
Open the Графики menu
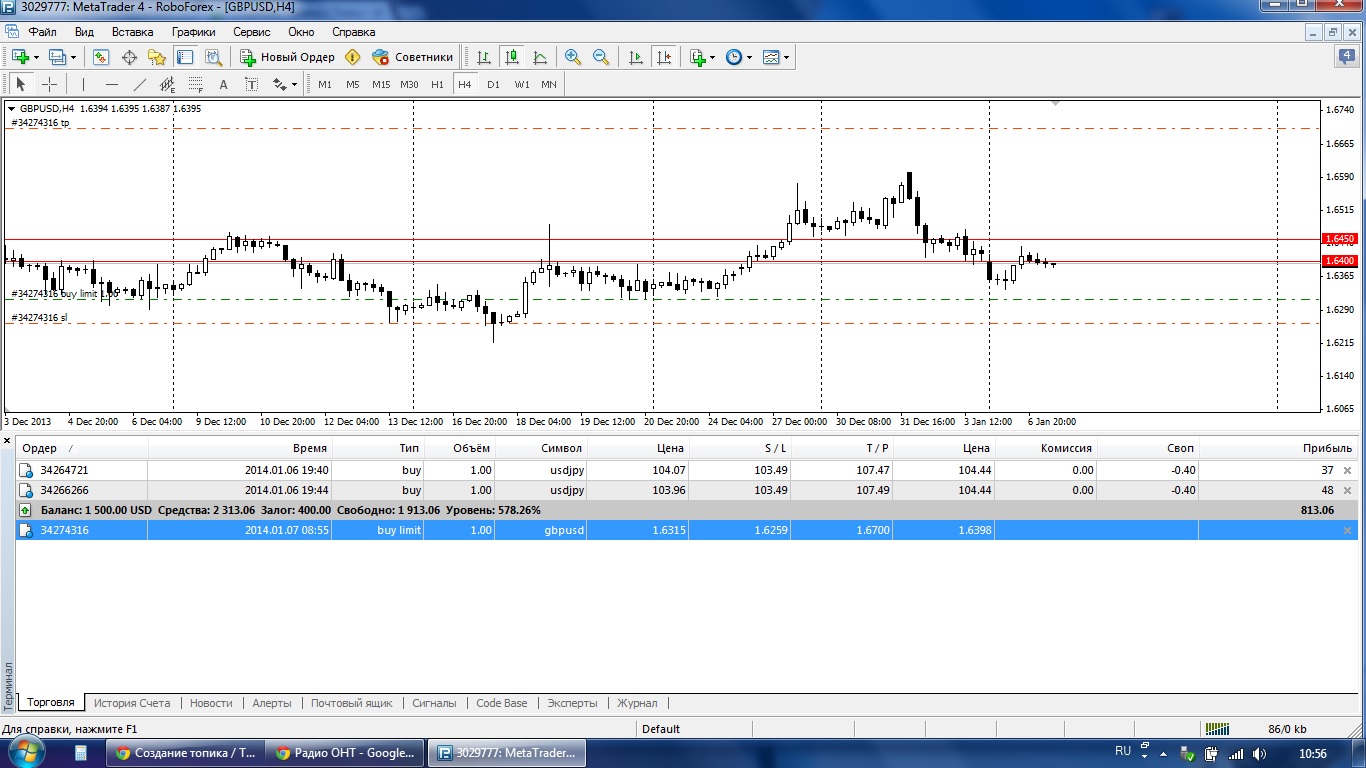coord(193,32)
